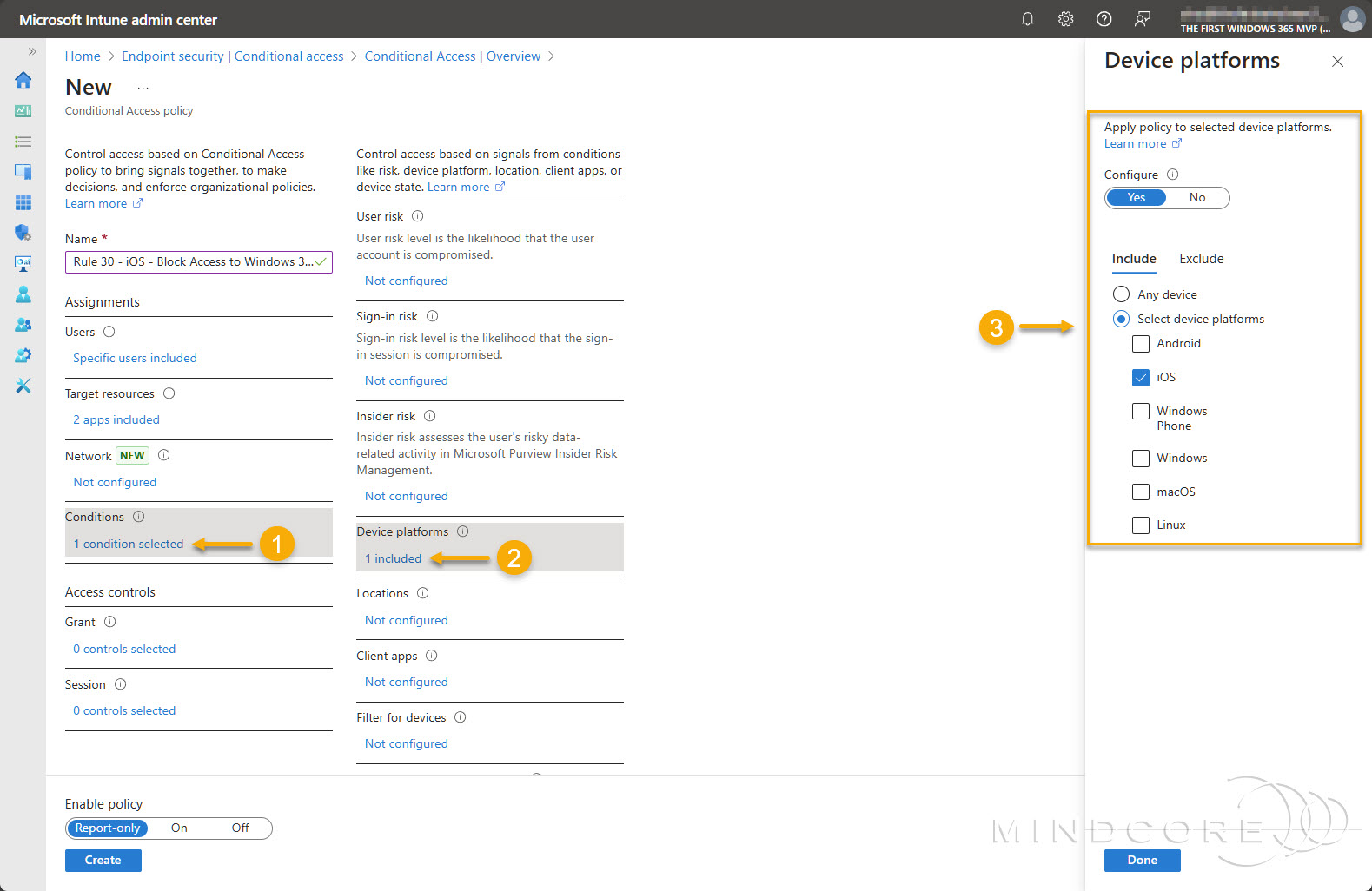
Task: Check the Windows platform checkbox
Action: (x=1140, y=459)
